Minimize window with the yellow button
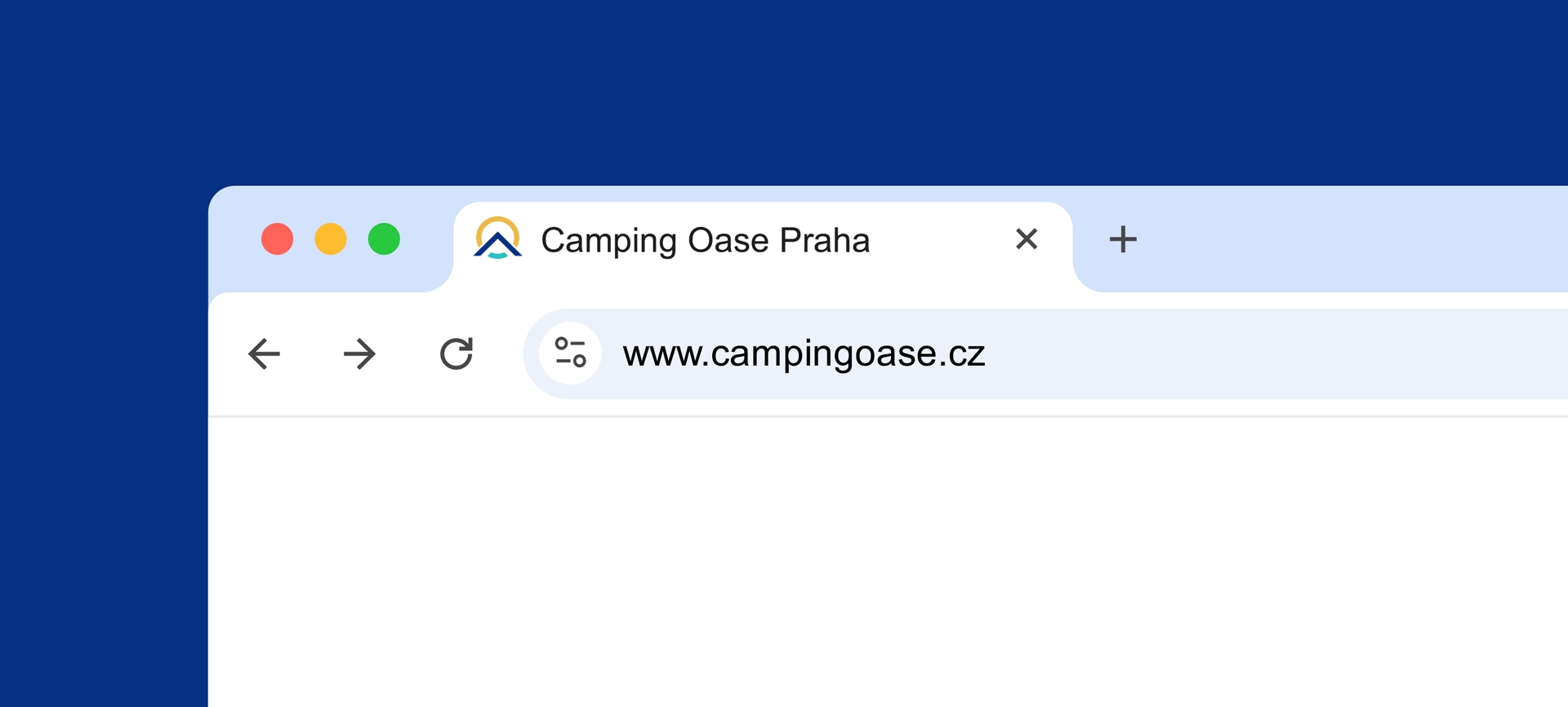The height and width of the screenshot is (707, 1568). (331, 239)
